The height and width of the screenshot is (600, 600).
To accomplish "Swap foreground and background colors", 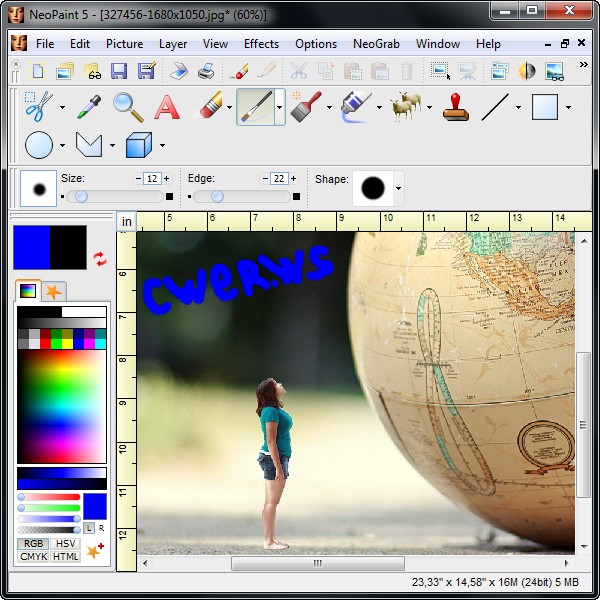I will (x=99, y=259).
